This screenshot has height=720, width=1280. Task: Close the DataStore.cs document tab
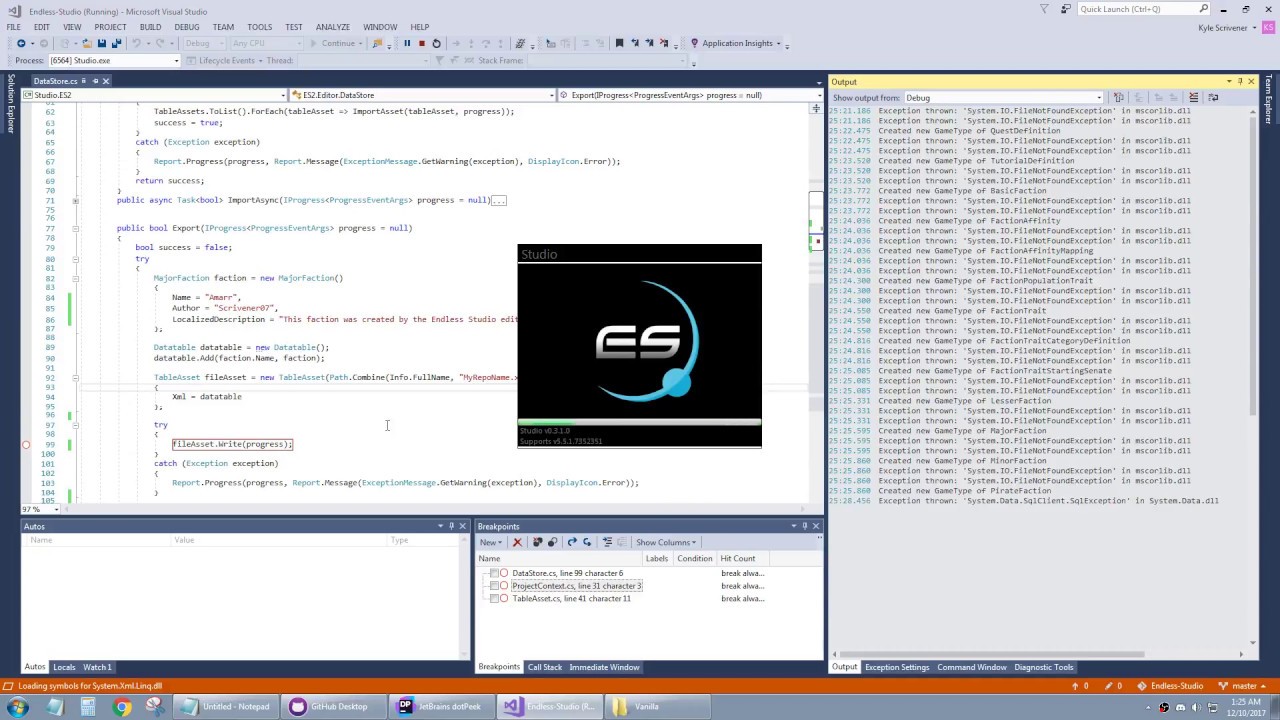coord(106,81)
